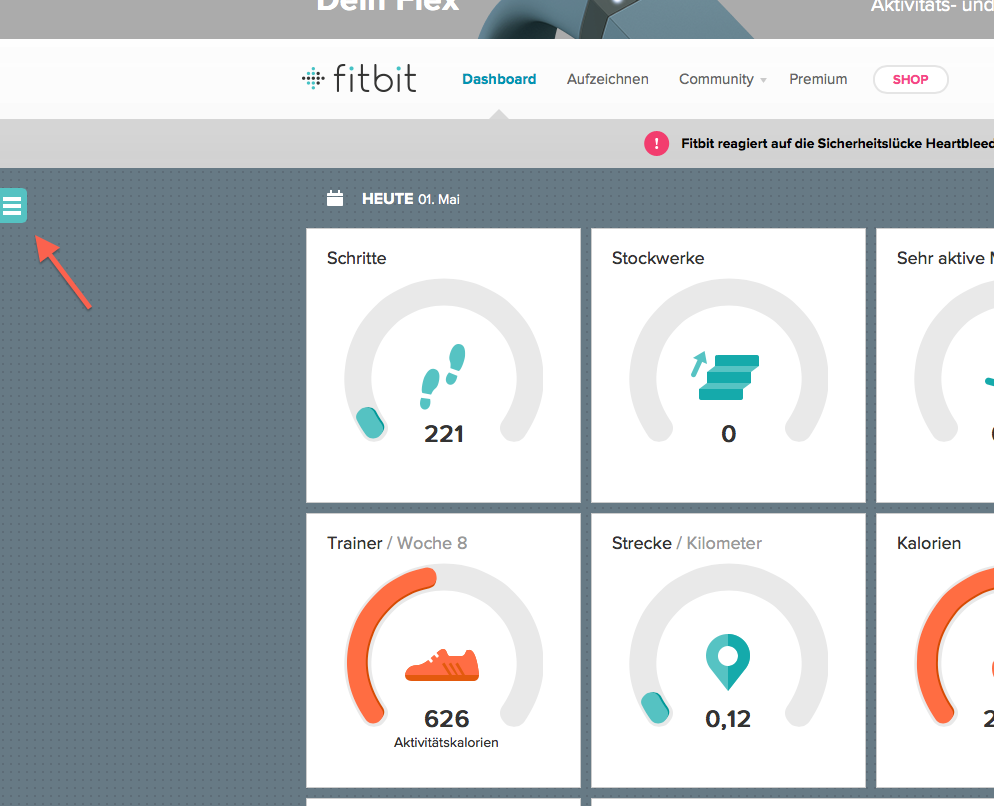Click the 626 Aktivitätskalorien value
The width and height of the screenshot is (994, 806).
(x=446, y=719)
